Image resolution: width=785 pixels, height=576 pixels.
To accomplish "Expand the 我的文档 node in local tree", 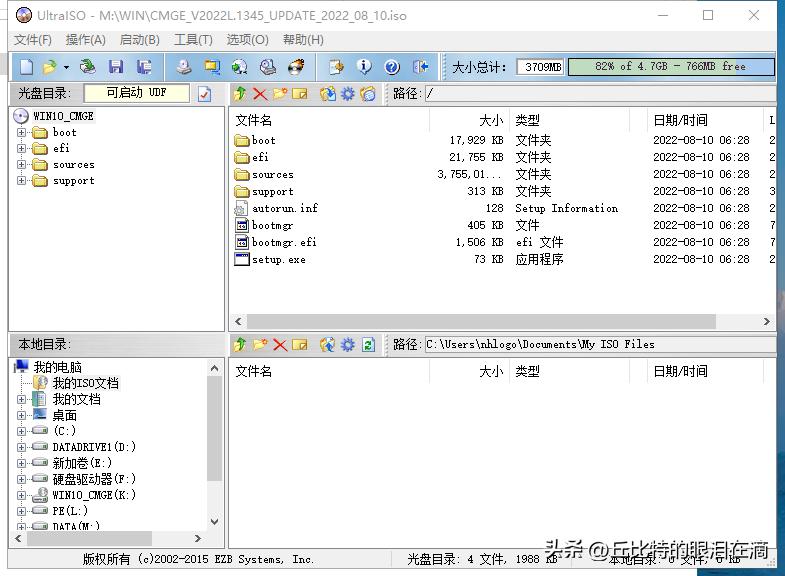I will [x=21, y=399].
